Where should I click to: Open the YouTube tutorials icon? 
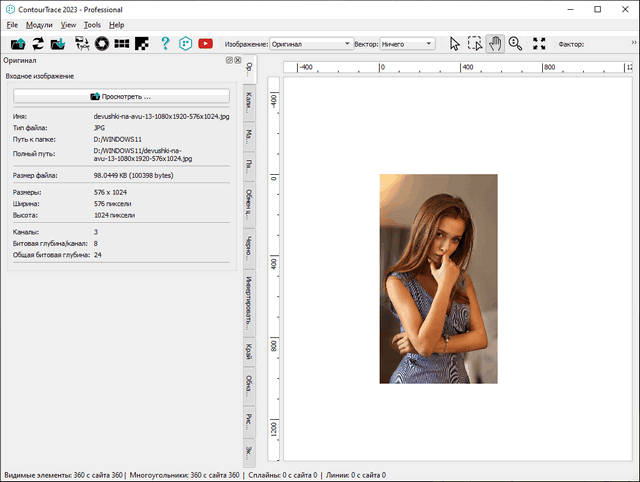(205, 44)
